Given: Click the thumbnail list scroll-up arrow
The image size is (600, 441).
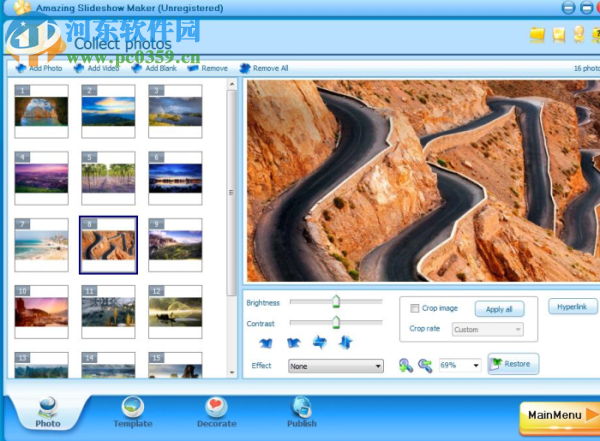Looking at the screenshot, I should pyautogui.click(x=232, y=84).
